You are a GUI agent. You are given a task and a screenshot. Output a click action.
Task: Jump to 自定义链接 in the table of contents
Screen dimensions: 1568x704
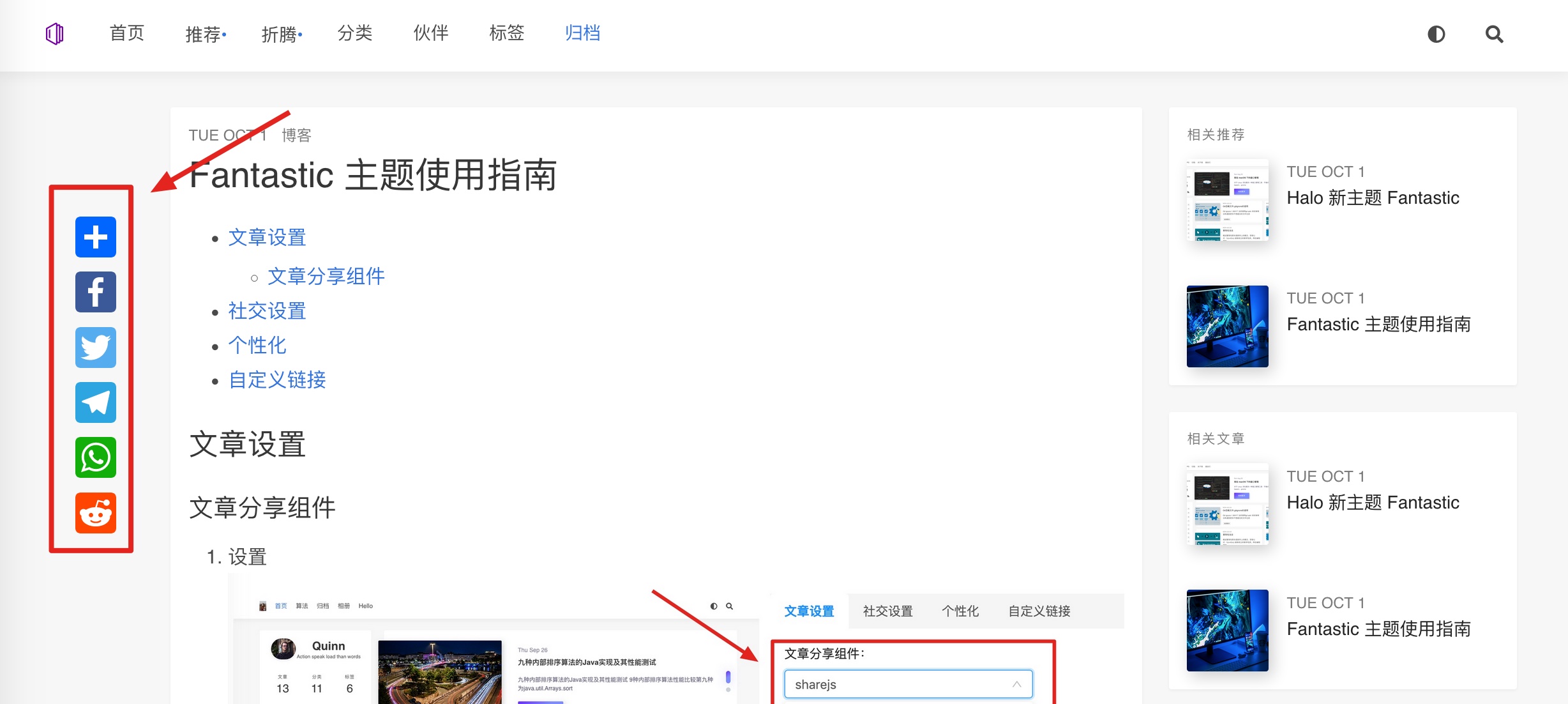(277, 379)
